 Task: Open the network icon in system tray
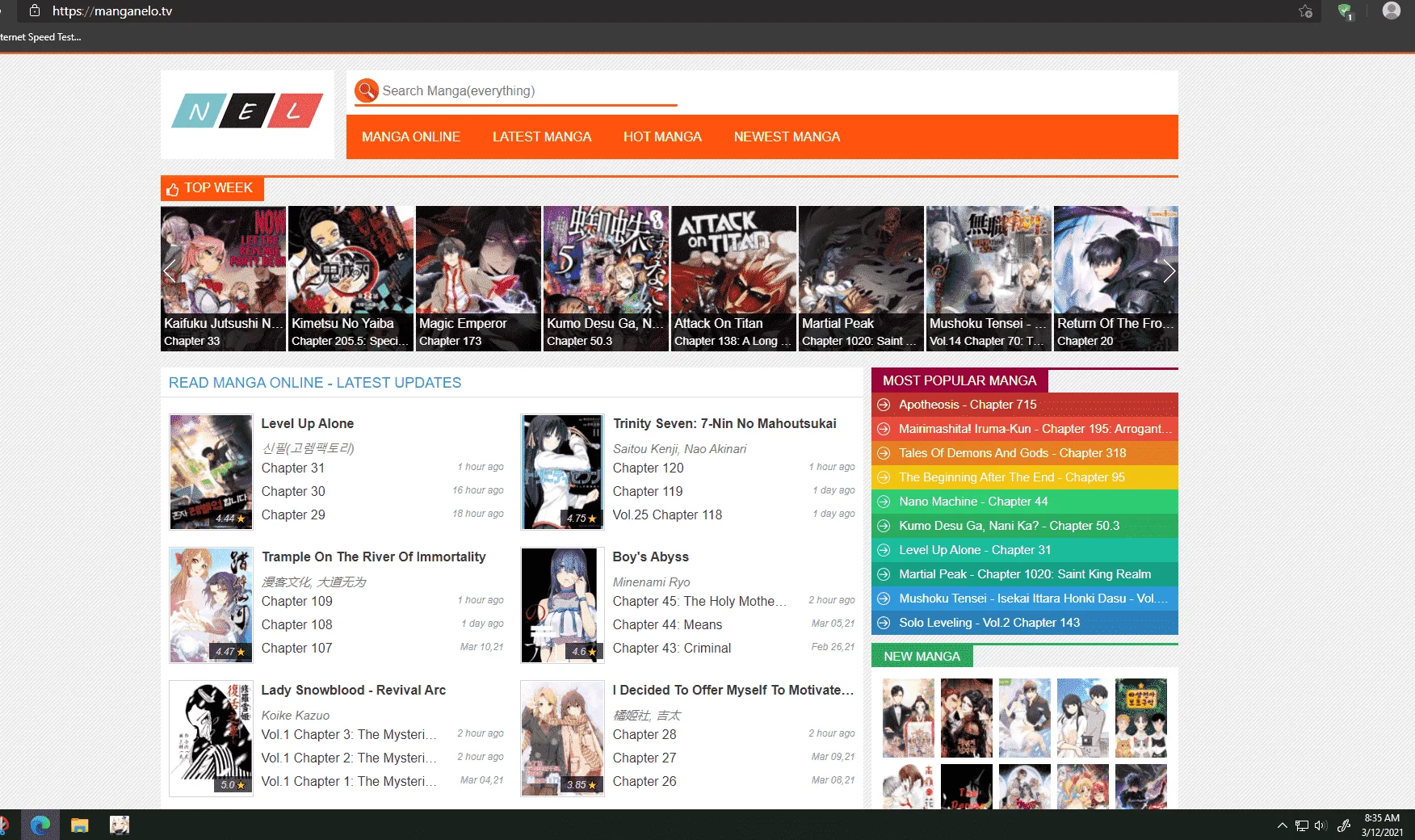(1301, 825)
